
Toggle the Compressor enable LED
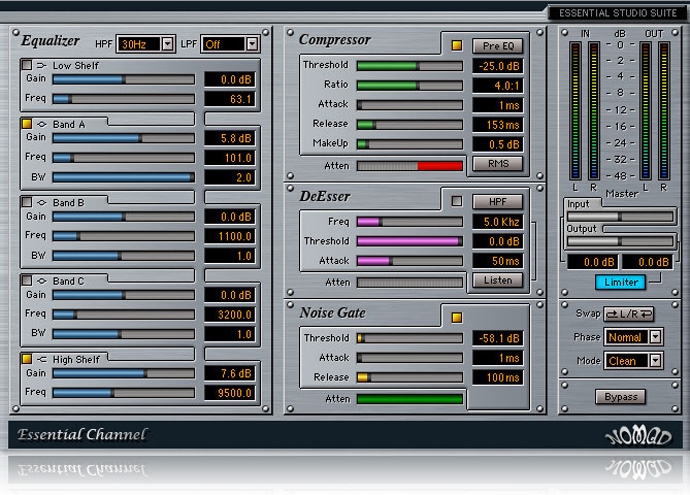click(457, 46)
